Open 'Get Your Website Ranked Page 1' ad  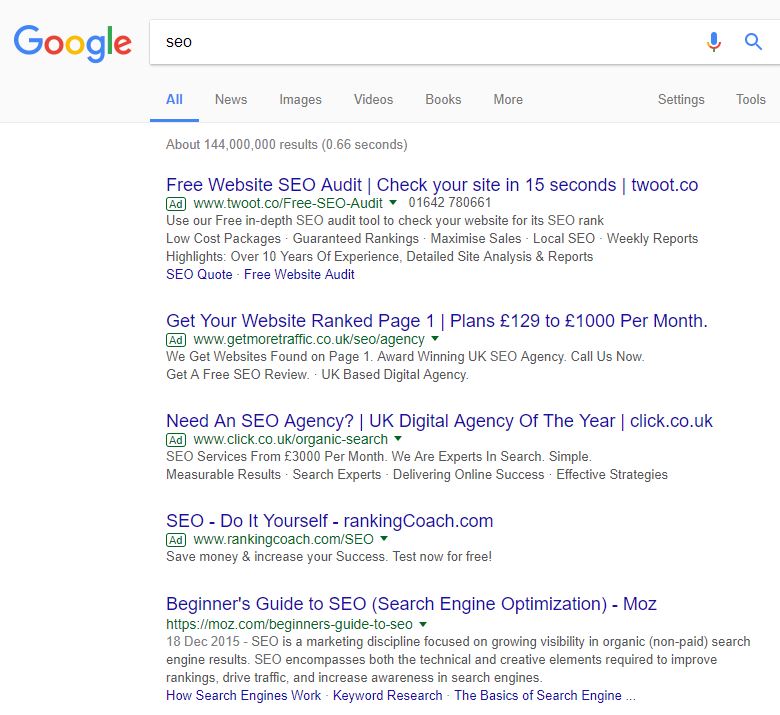pyautogui.click(x=437, y=321)
